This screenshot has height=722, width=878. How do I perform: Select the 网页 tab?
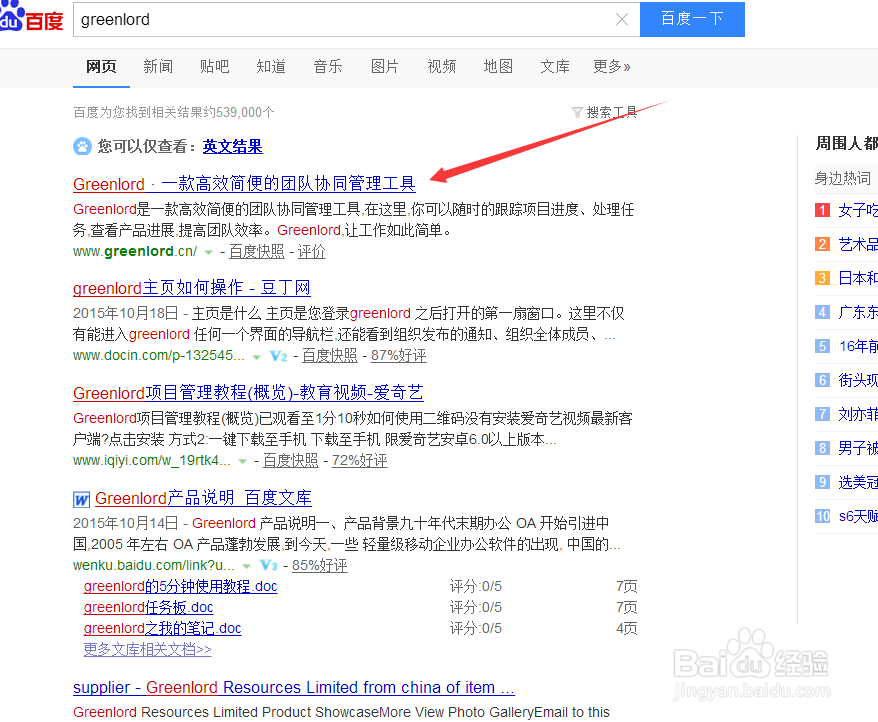point(101,67)
